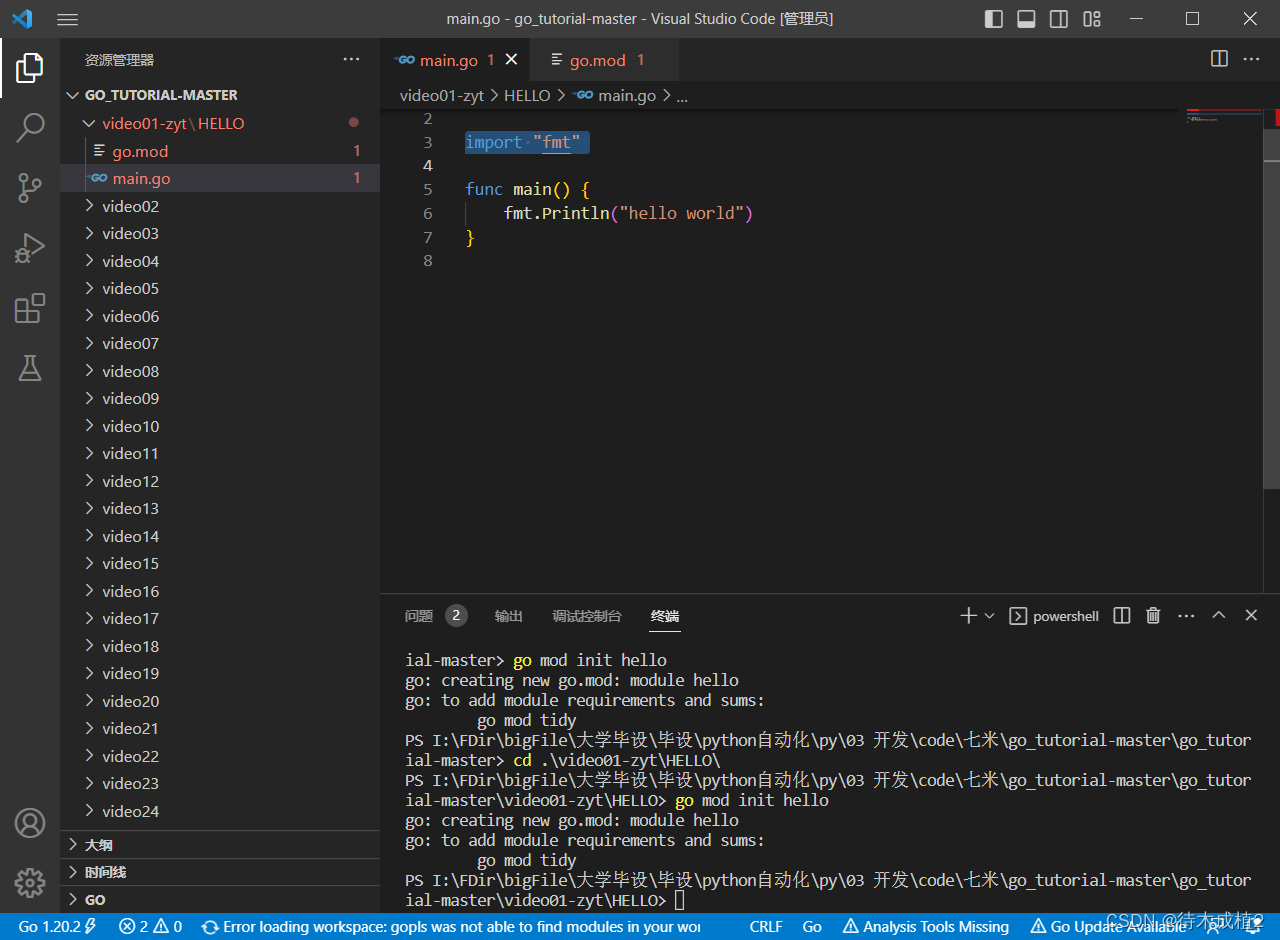The width and height of the screenshot is (1280, 940).
Task: Open the 调试控制台 debug console tab
Action: click(587, 616)
